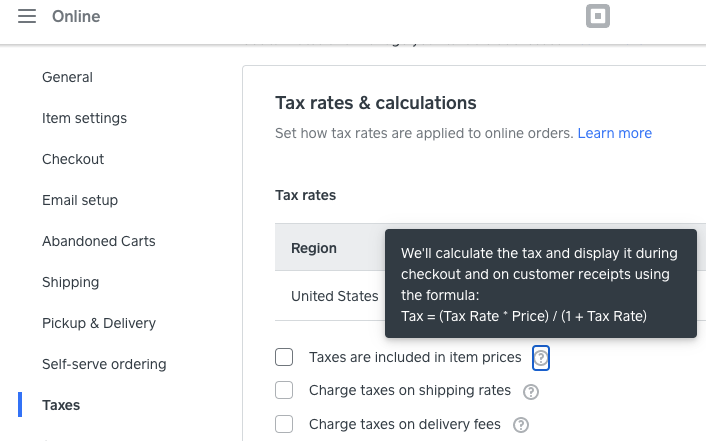Viewport: 706px width, 441px height.
Task: Open Shipping settings page
Action: pos(70,282)
